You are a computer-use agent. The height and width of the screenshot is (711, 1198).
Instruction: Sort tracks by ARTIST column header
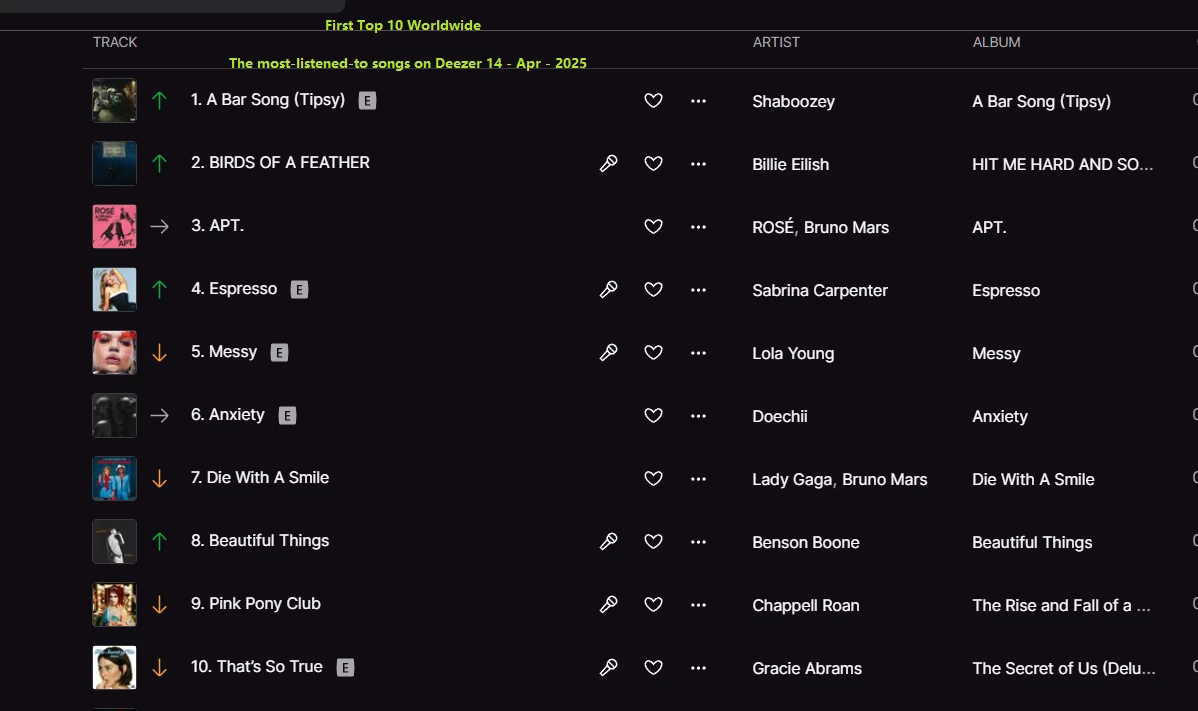pyautogui.click(x=776, y=42)
